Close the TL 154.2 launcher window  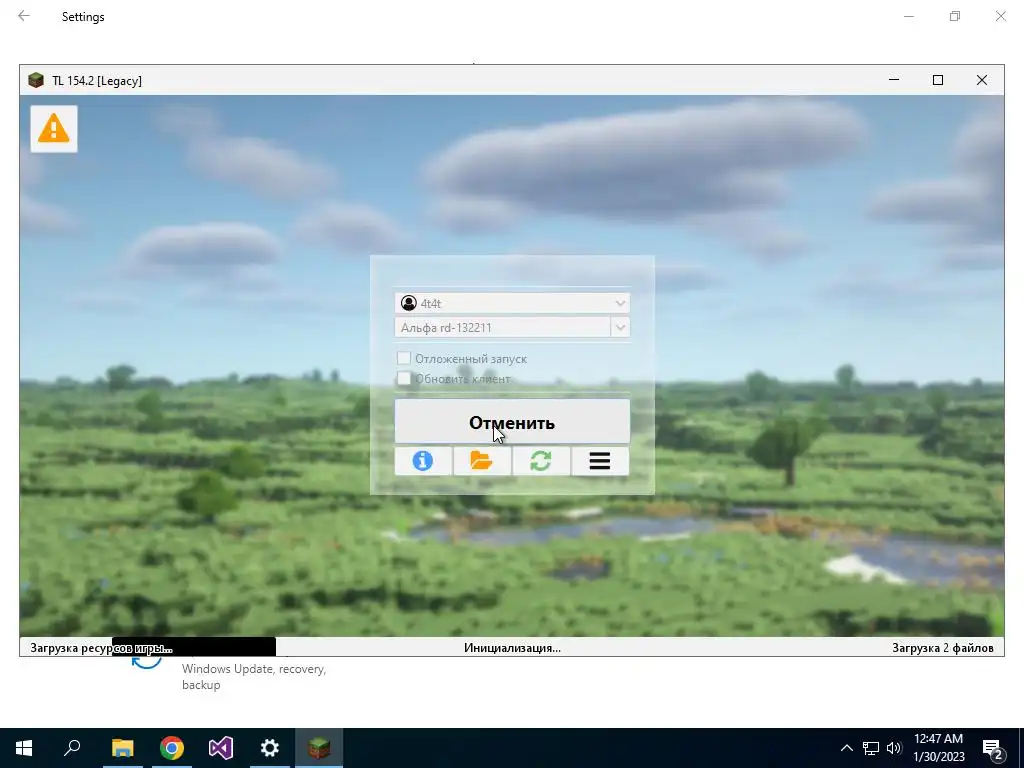tap(982, 80)
